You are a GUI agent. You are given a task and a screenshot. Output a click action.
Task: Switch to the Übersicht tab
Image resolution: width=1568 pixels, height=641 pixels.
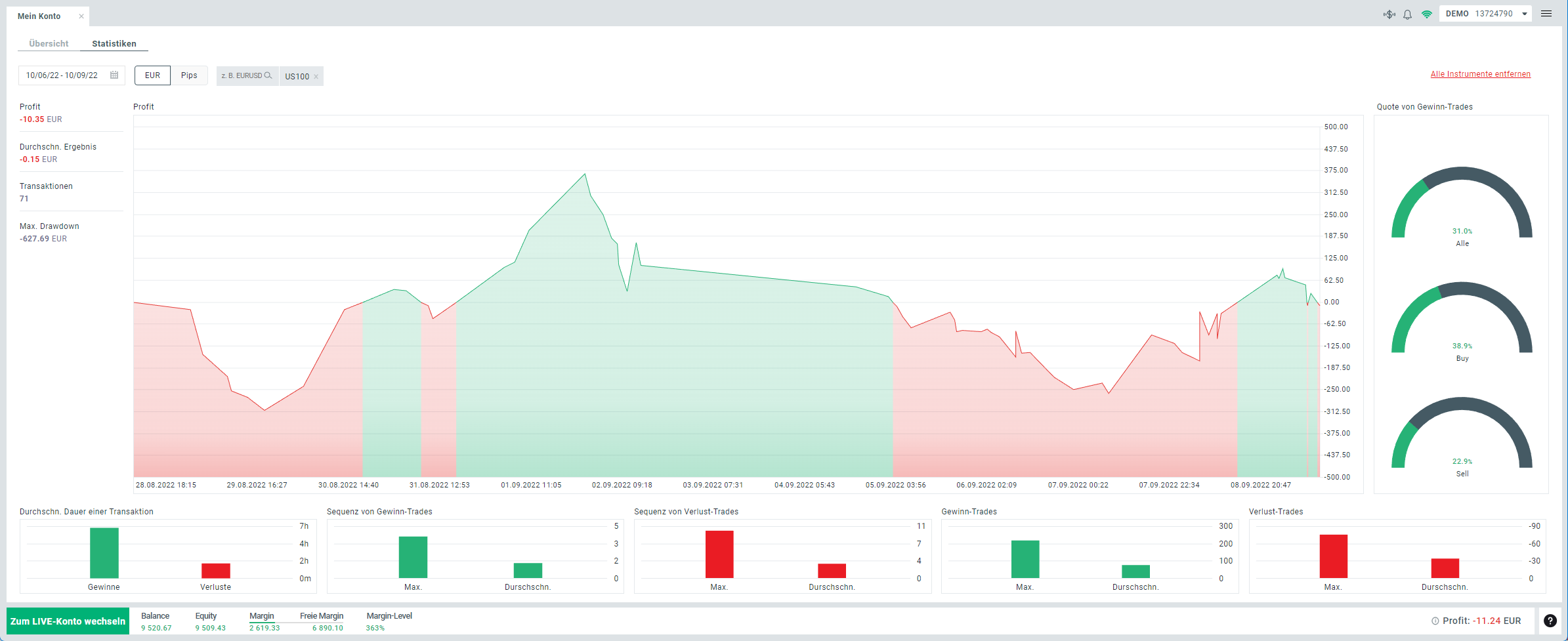[x=49, y=43]
